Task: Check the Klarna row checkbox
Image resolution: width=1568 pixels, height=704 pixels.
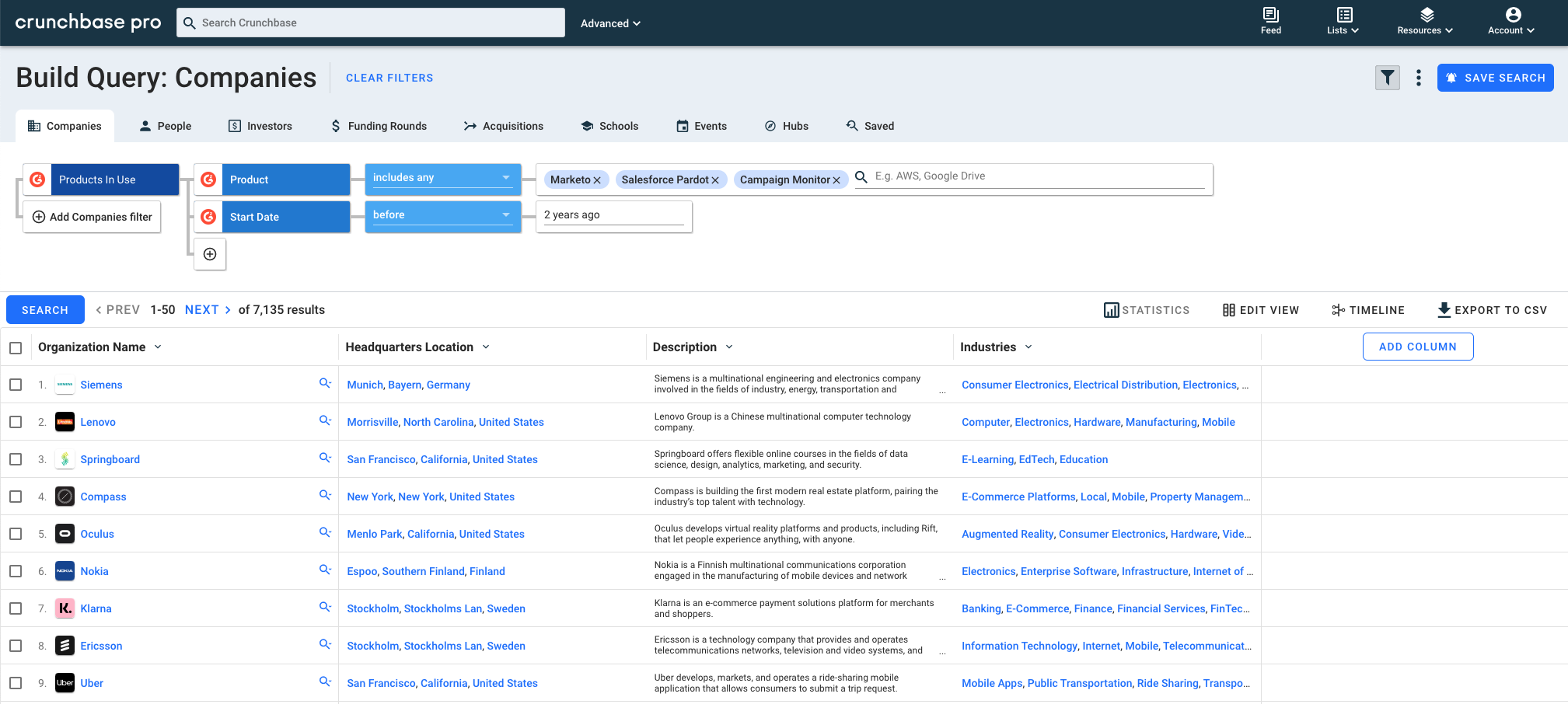Action: click(16, 608)
